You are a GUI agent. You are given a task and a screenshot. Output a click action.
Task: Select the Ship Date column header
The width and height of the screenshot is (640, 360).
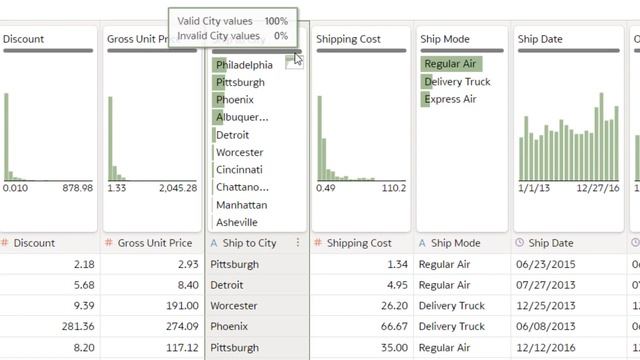pos(551,243)
